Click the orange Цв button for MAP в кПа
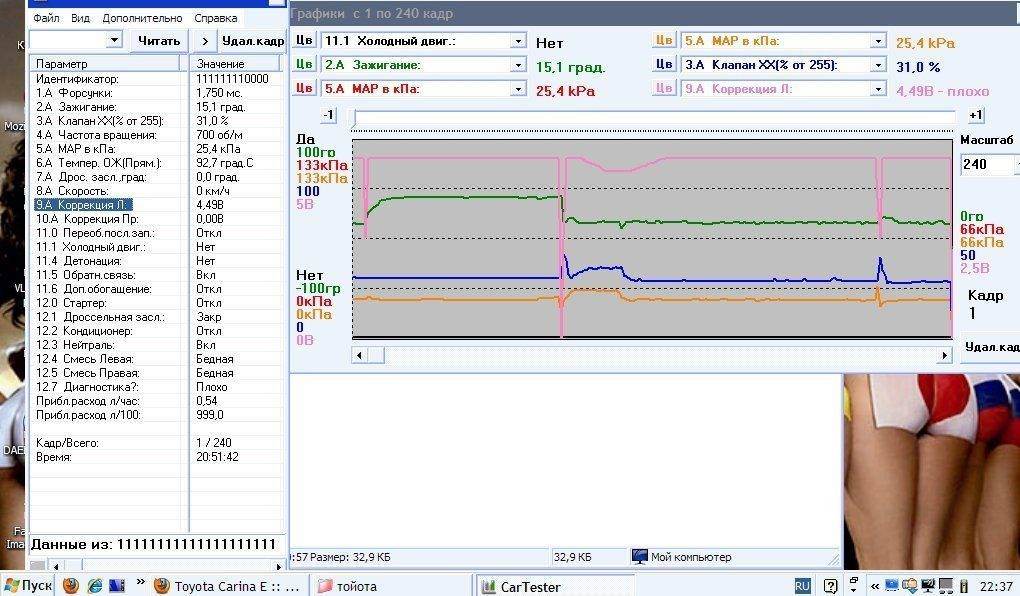The width and height of the screenshot is (1020, 596). click(664, 41)
